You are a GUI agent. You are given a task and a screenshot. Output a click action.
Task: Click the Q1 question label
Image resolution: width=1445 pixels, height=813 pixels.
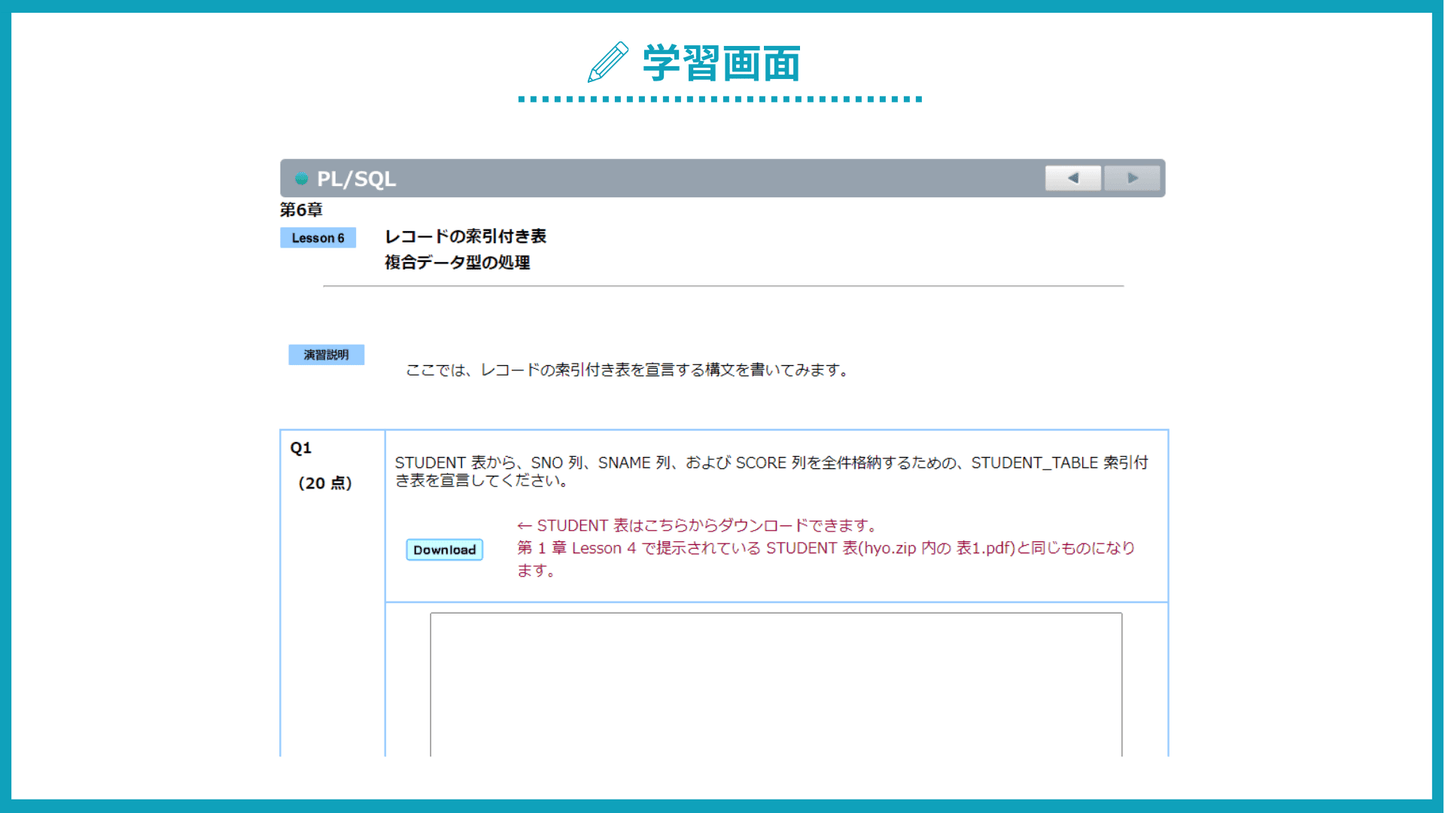(x=301, y=448)
